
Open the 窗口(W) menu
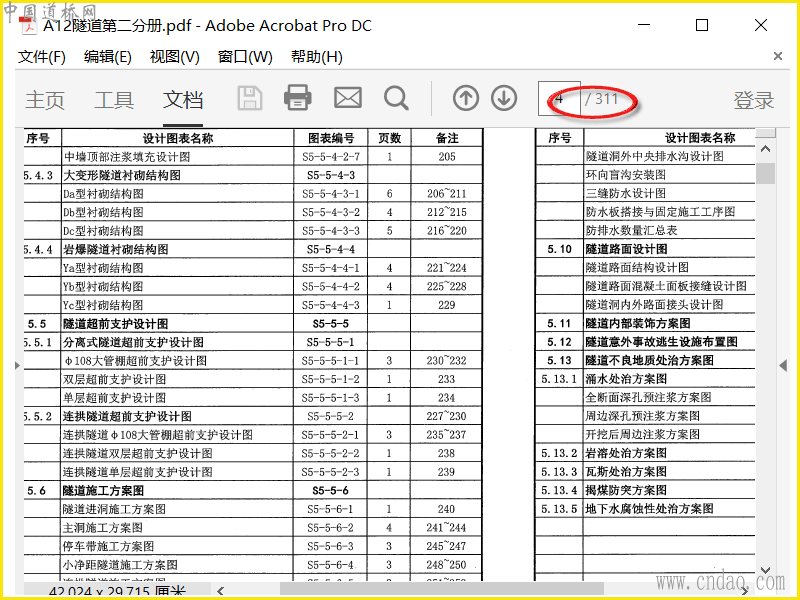point(245,57)
